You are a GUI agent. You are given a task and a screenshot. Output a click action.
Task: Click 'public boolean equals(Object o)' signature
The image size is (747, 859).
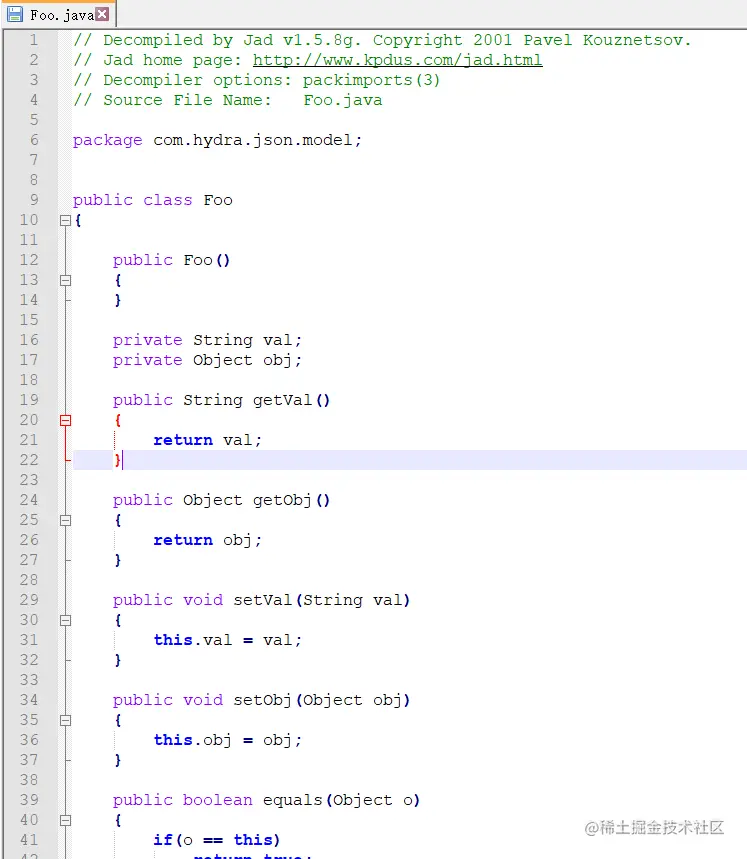pos(266,800)
